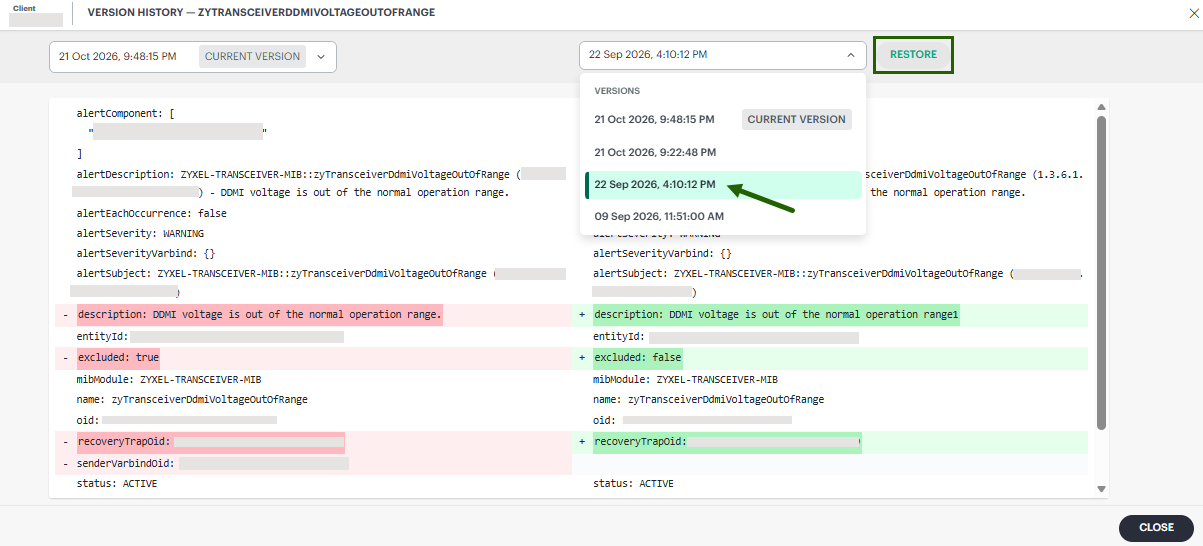Select version 21 Oct 2026, 9:22:48 PM
This screenshot has width=1203, height=546.
coord(722,152)
